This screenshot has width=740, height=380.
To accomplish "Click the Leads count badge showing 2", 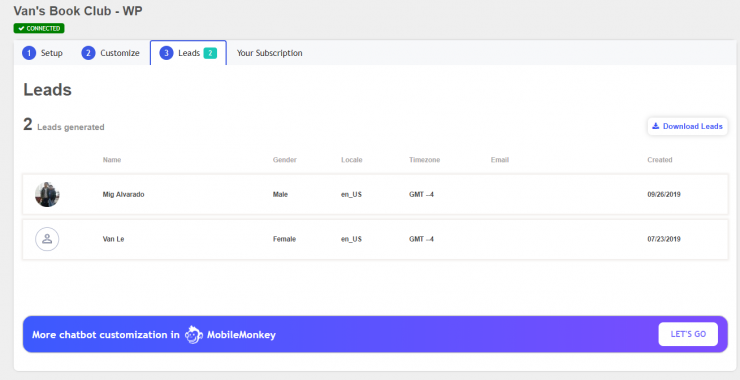I will [x=210, y=53].
